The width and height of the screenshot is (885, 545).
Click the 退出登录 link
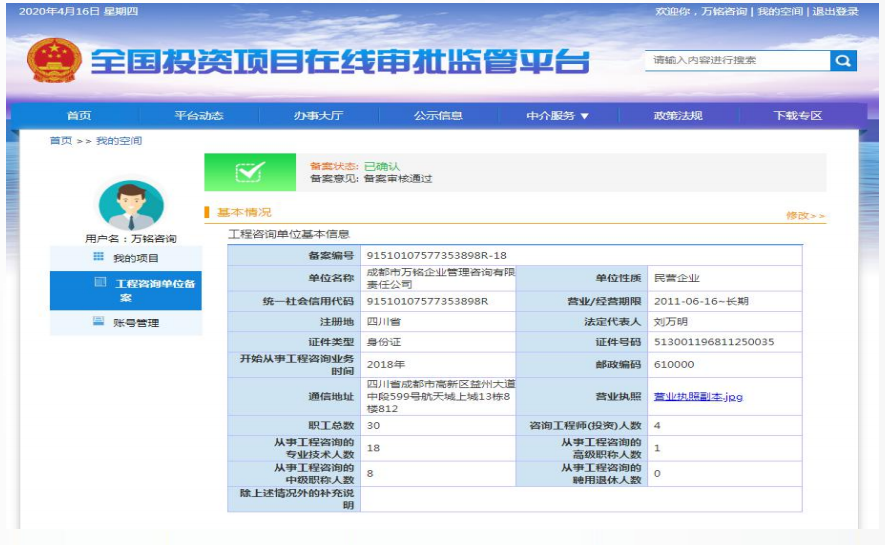click(835, 12)
